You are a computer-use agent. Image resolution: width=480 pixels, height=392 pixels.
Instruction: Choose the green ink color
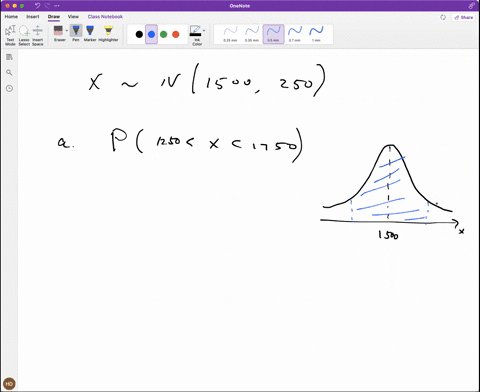coord(164,34)
